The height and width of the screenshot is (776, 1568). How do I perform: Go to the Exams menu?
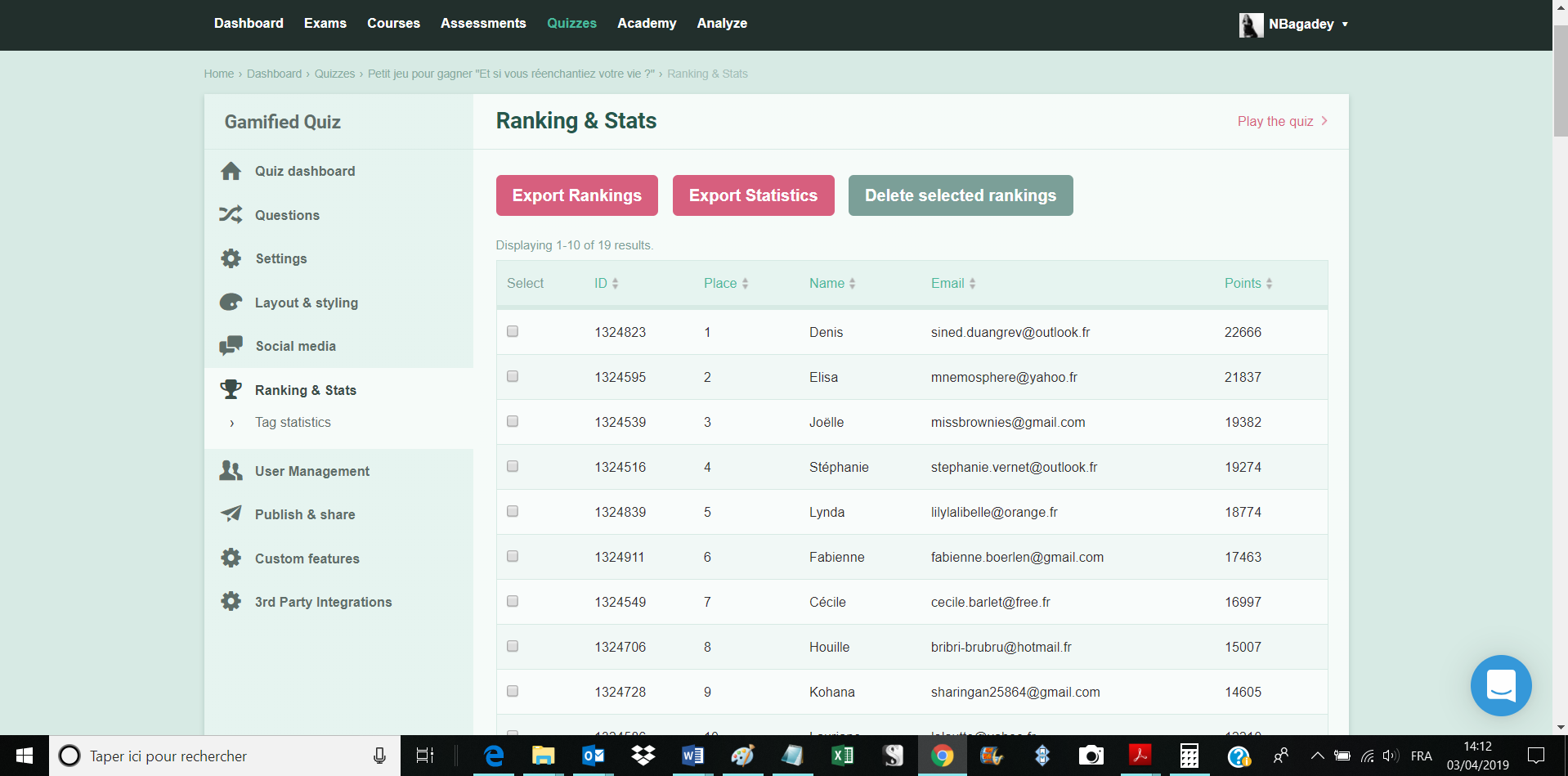click(325, 23)
